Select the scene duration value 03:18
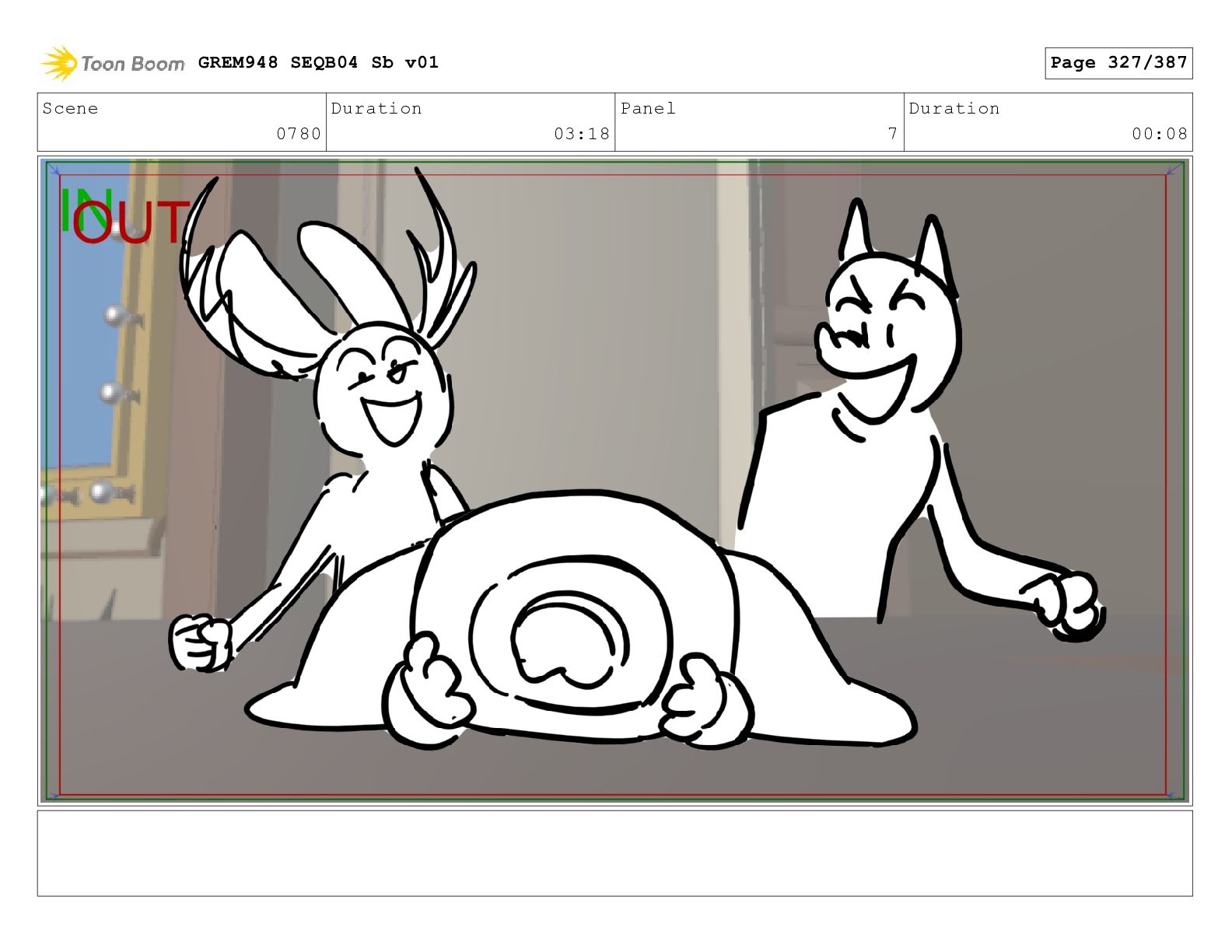This screenshot has height=952, width=1232. (x=582, y=134)
